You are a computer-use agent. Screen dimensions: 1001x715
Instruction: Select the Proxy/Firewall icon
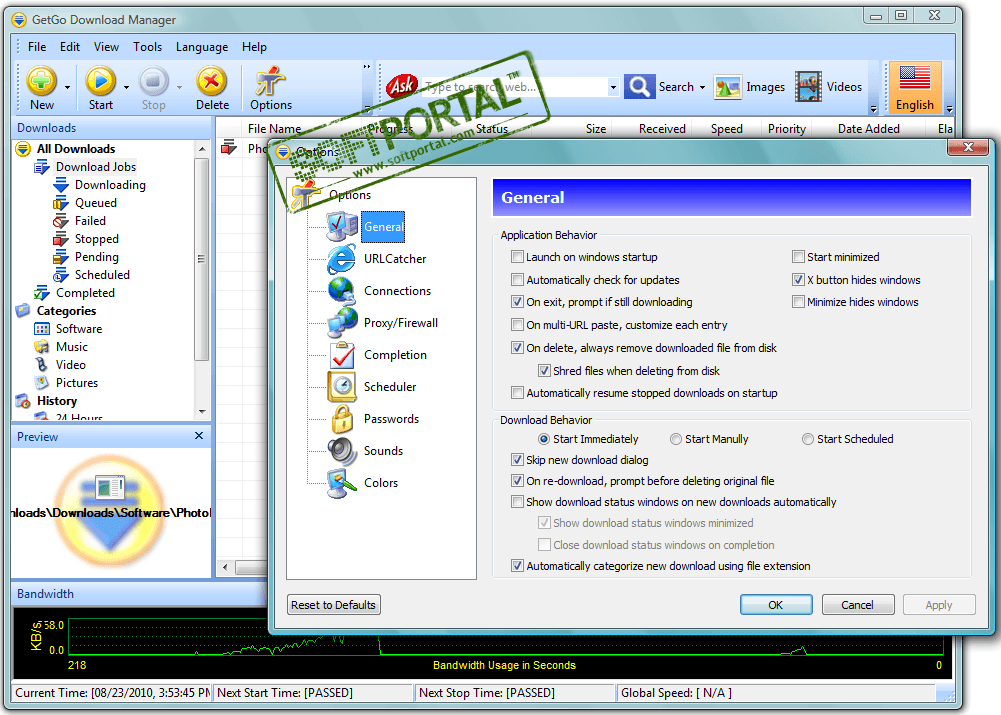[342, 322]
